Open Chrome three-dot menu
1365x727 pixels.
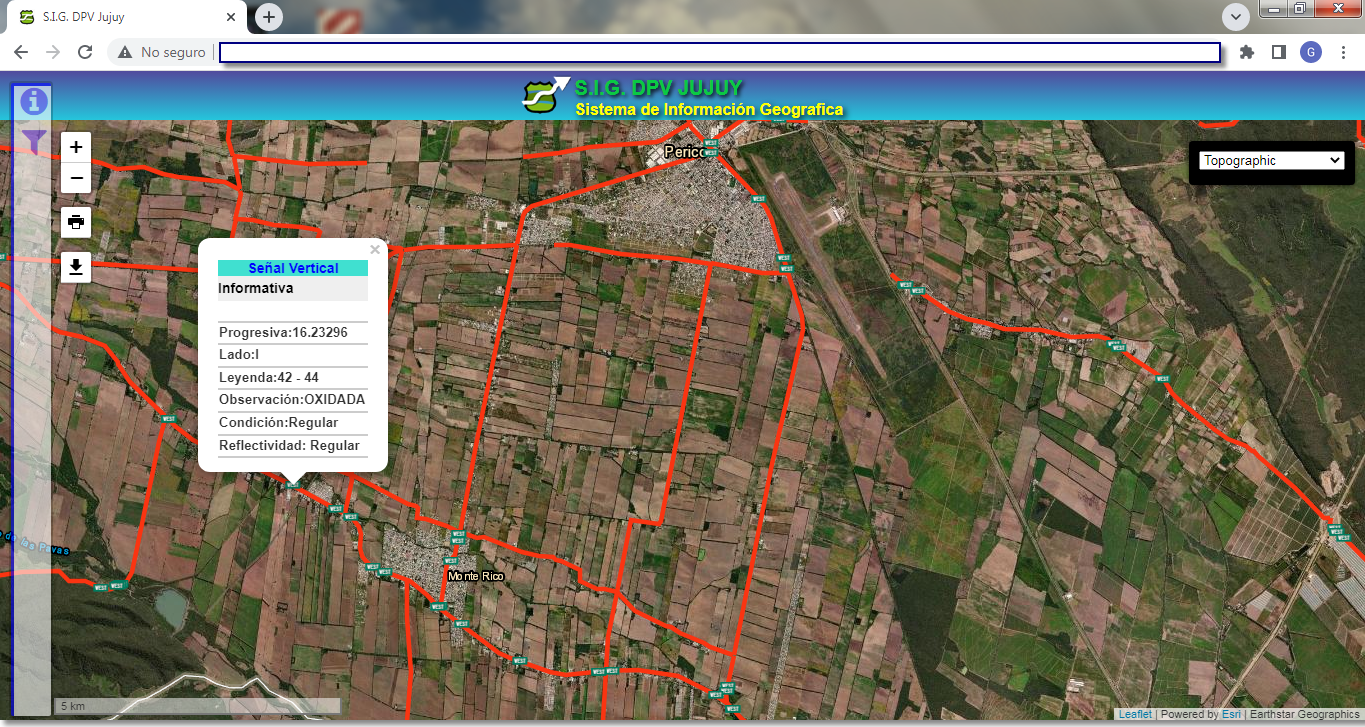pyautogui.click(x=1343, y=52)
